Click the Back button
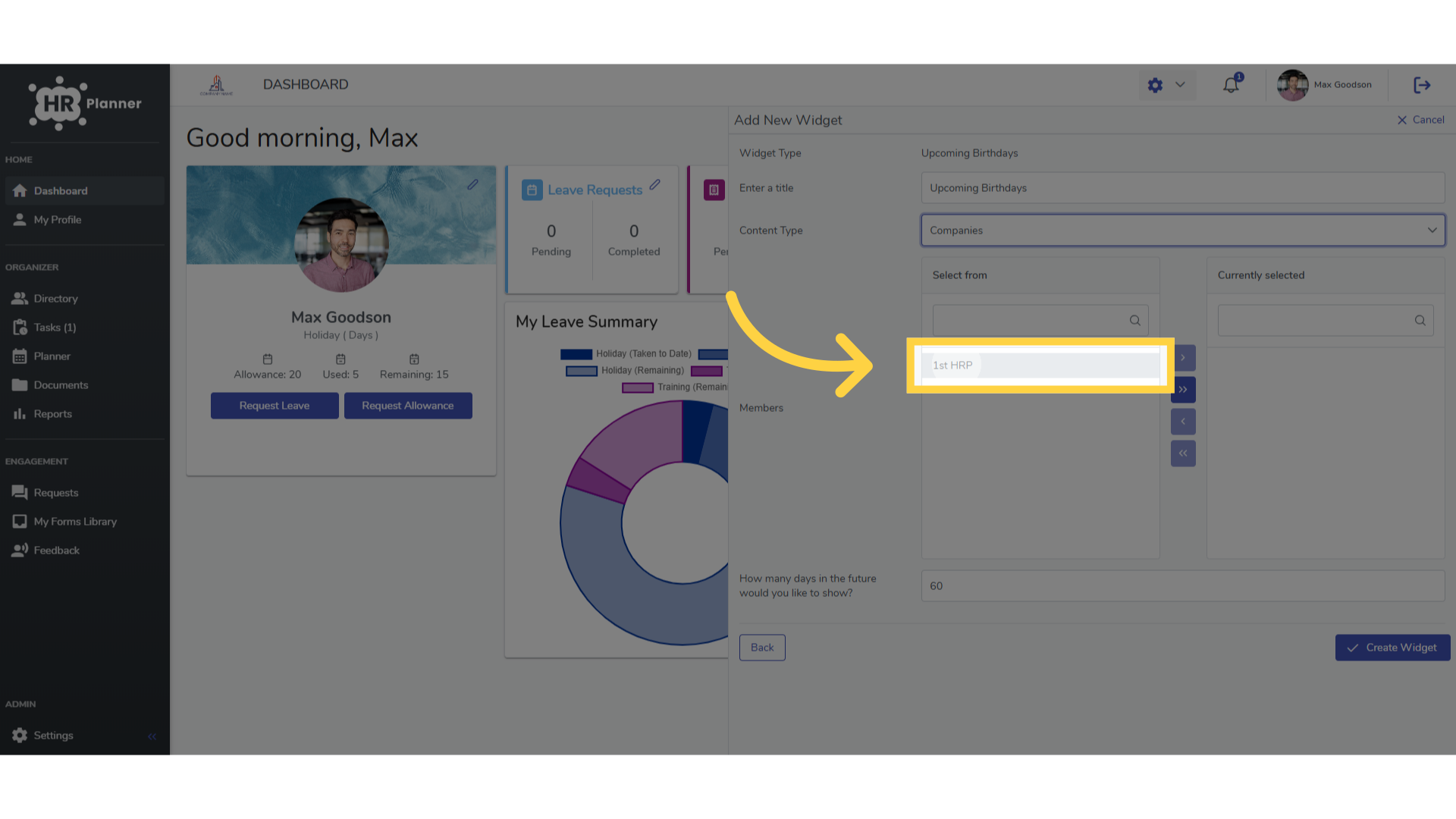 click(x=762, y=648)
